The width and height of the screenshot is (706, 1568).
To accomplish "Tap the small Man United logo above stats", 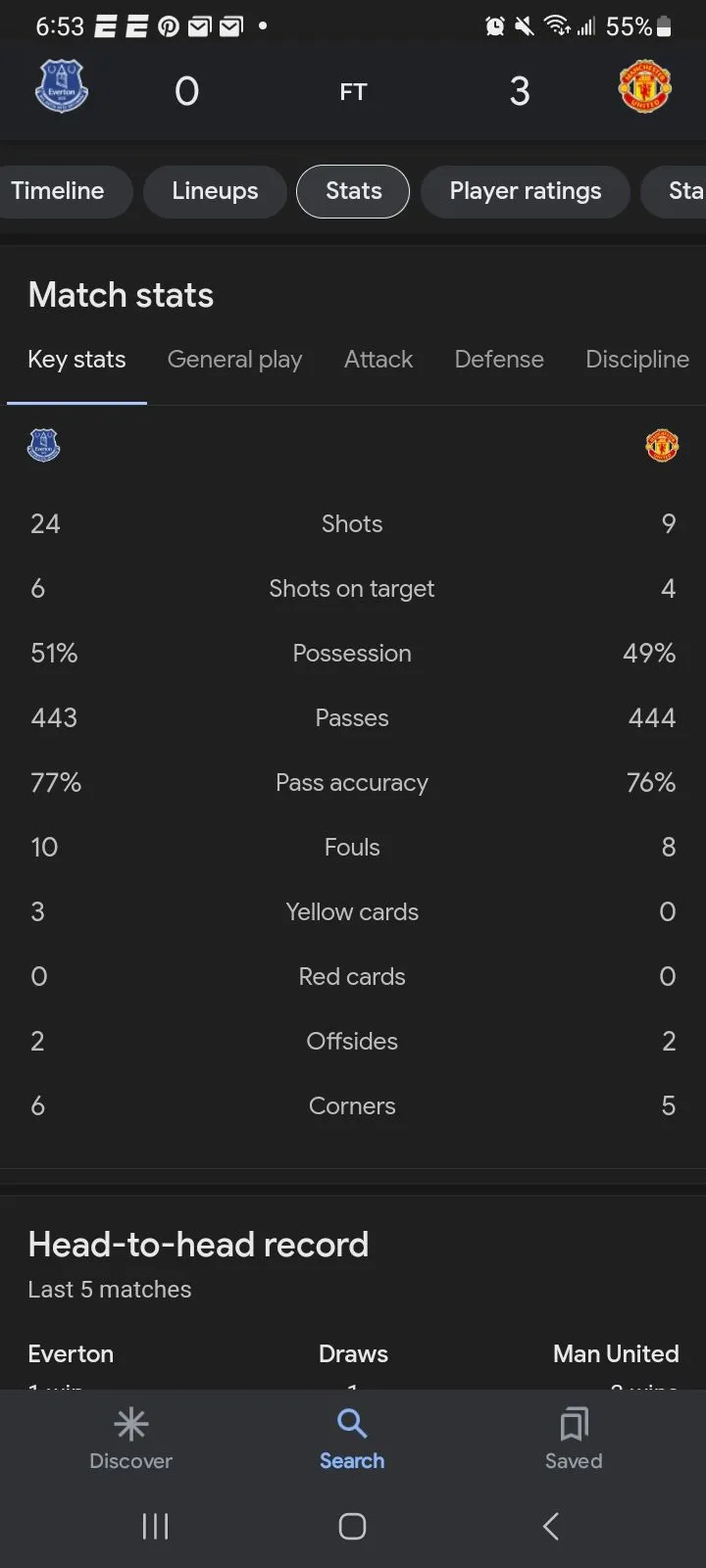I will click(x=662, y=445).
